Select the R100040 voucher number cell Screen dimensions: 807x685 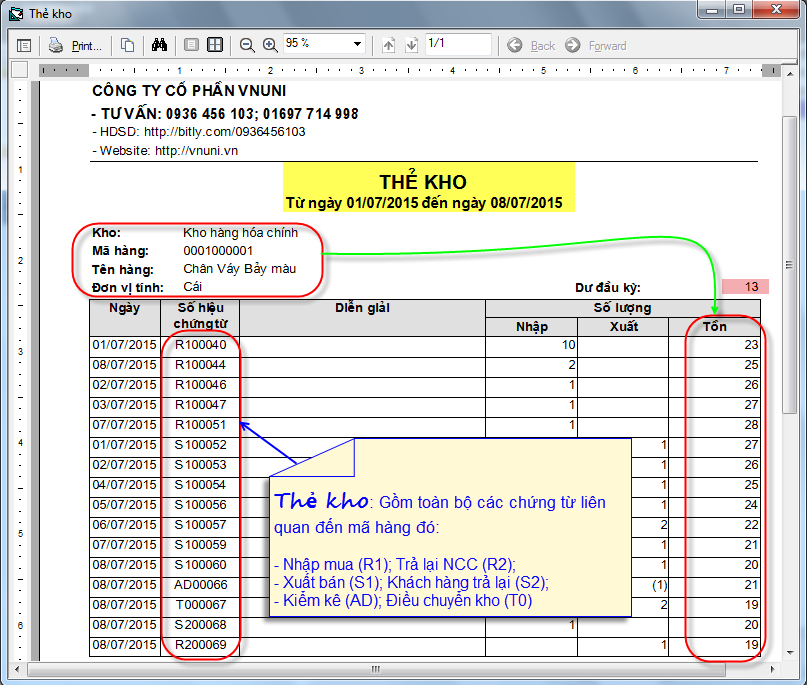point(200,345)
